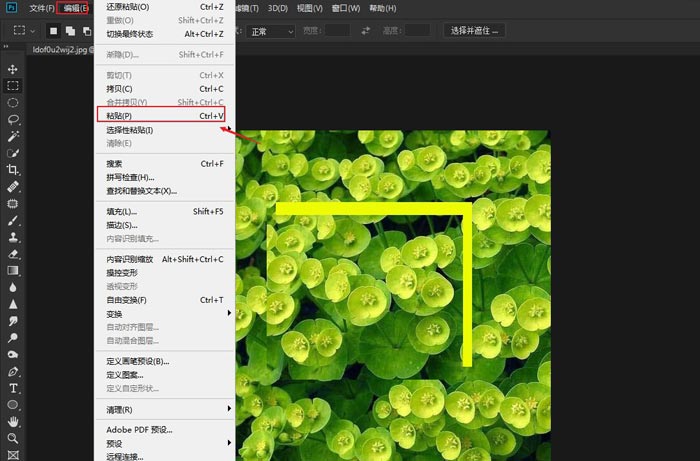Enable Subtract from Selection mode
Image resolution: width=700 pixels, height=461 pixels.
[87, 31]
